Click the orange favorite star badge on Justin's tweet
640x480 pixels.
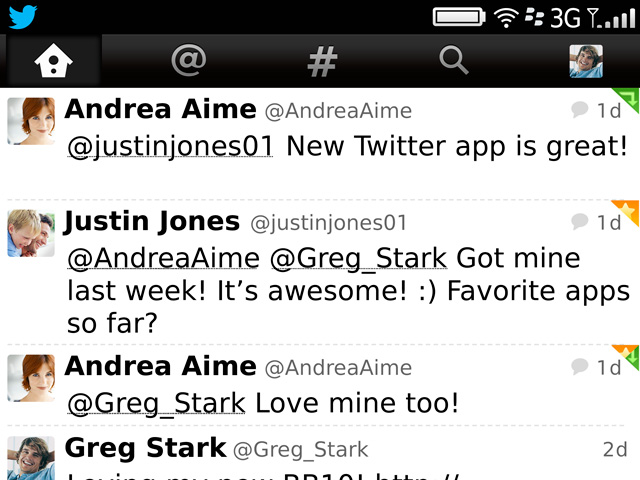(626, 212)
